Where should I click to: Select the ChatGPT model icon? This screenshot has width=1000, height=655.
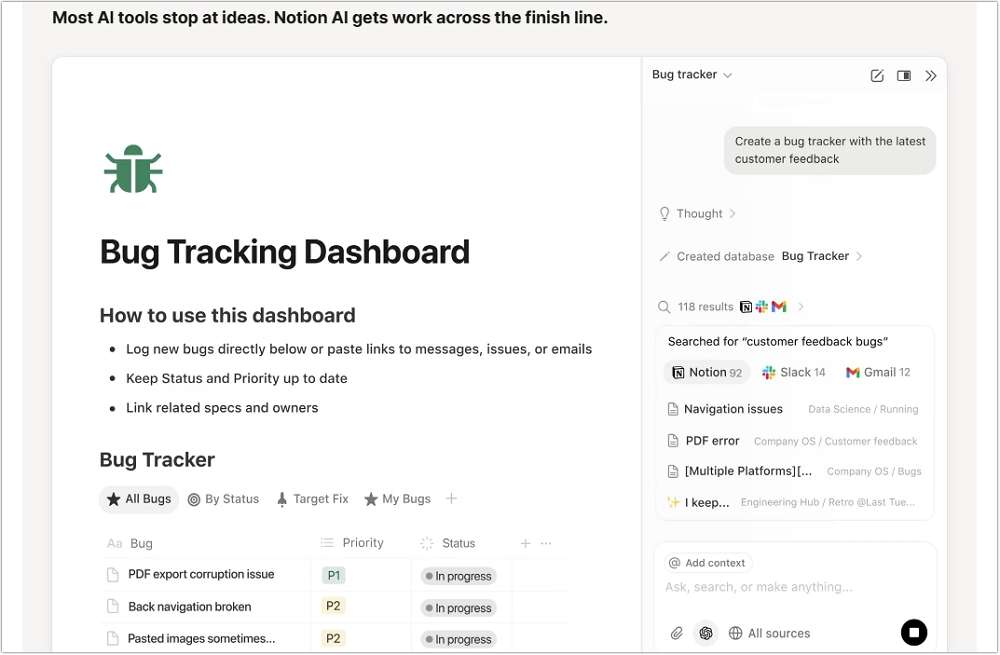[x=706, y=633]
